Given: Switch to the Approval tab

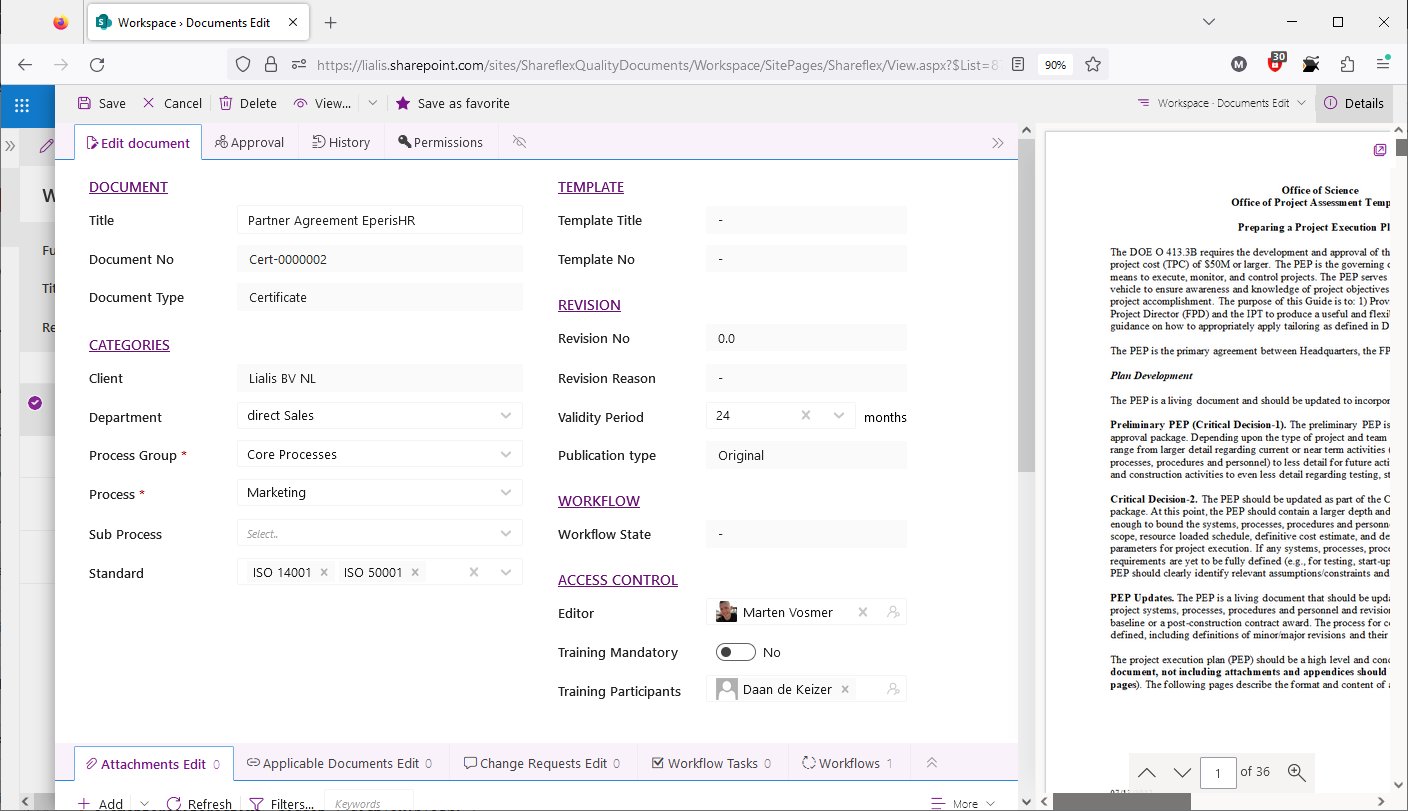Looking at the screenshot, I should pyautogui.click(x=250, y=142).
